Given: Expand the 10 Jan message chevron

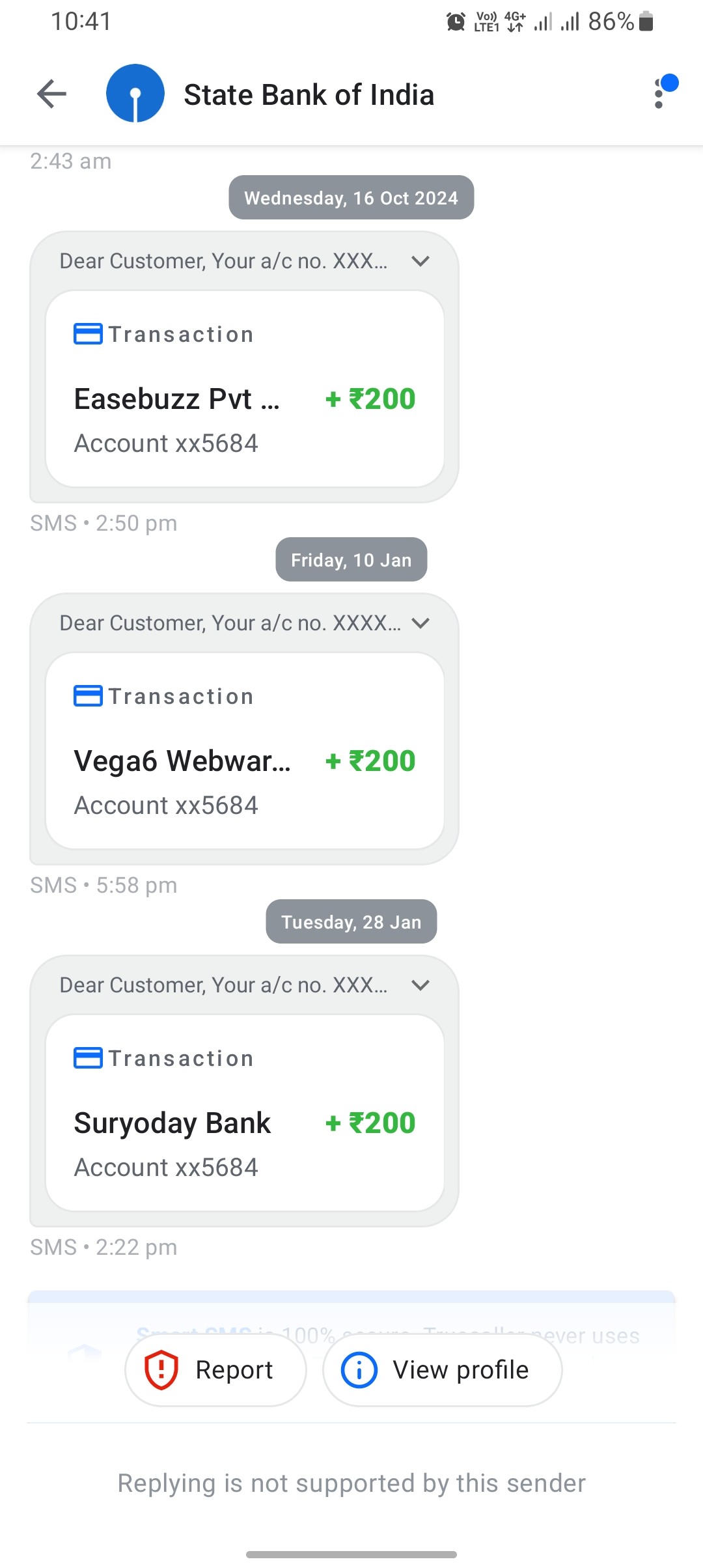Looking at the screenshot, I should (421, 623).
